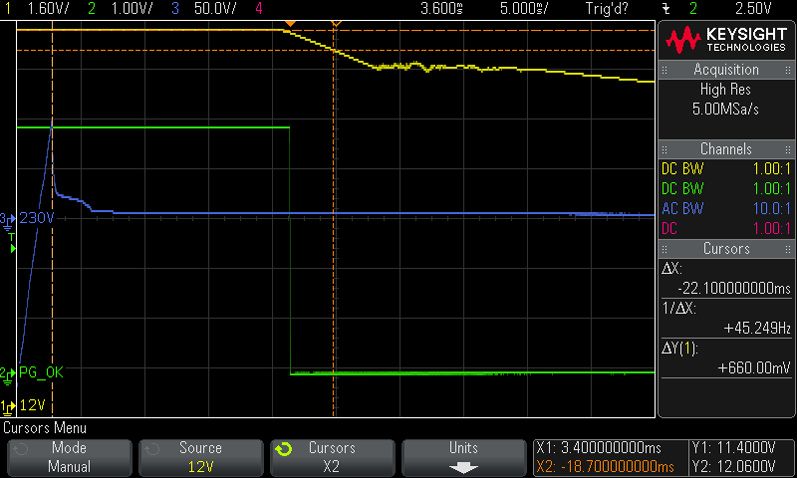Image resolution: width=797 pixels, height=478 pixels.
Task: Click the X2 -18.700000000ms readout
Action: click(x=605, y=467)
